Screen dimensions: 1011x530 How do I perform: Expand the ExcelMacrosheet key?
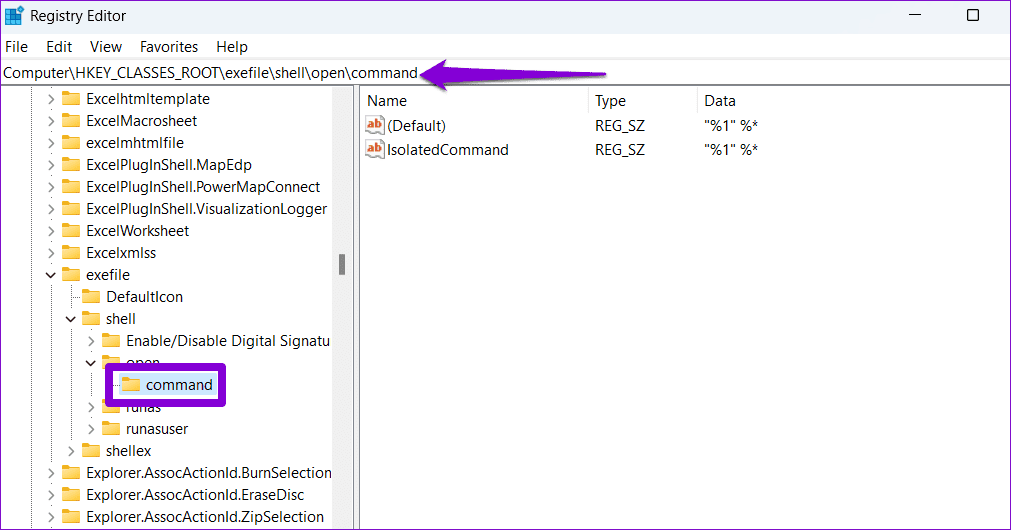point(51,121)
